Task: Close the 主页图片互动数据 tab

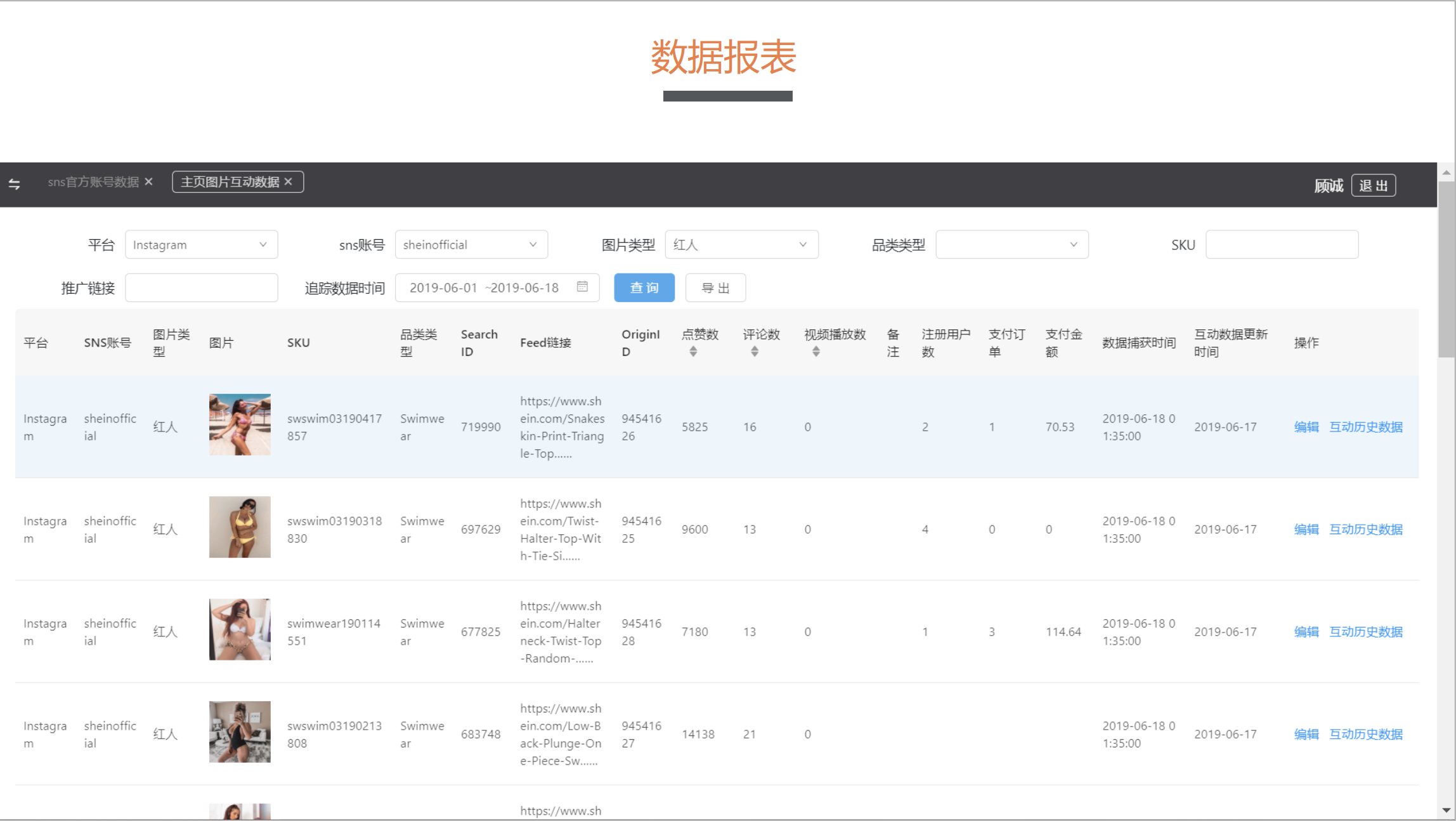Action: tap(289, 181)
